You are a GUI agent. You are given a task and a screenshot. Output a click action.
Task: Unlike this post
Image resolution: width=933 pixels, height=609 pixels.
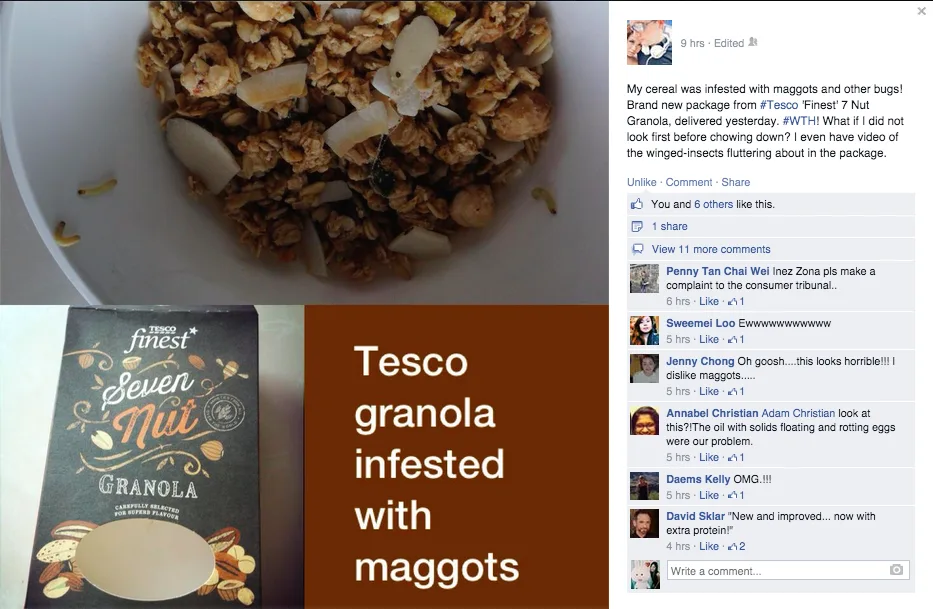pyautogui.click(x=641, y=182)
